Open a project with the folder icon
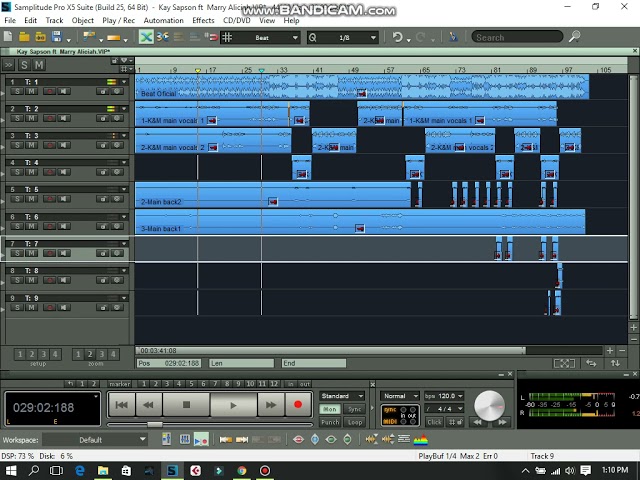The width and height of the screenshot is (640, 480). 24,37
